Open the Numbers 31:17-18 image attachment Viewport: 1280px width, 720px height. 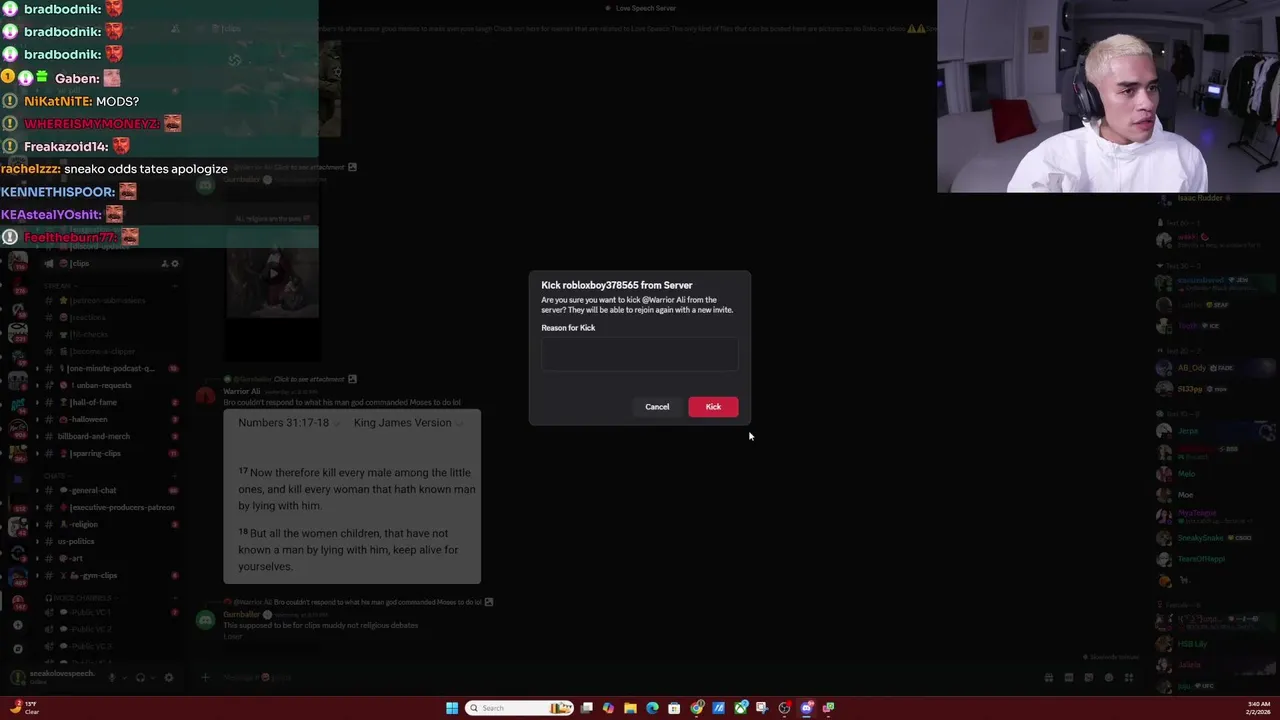(x=352, y=496)
